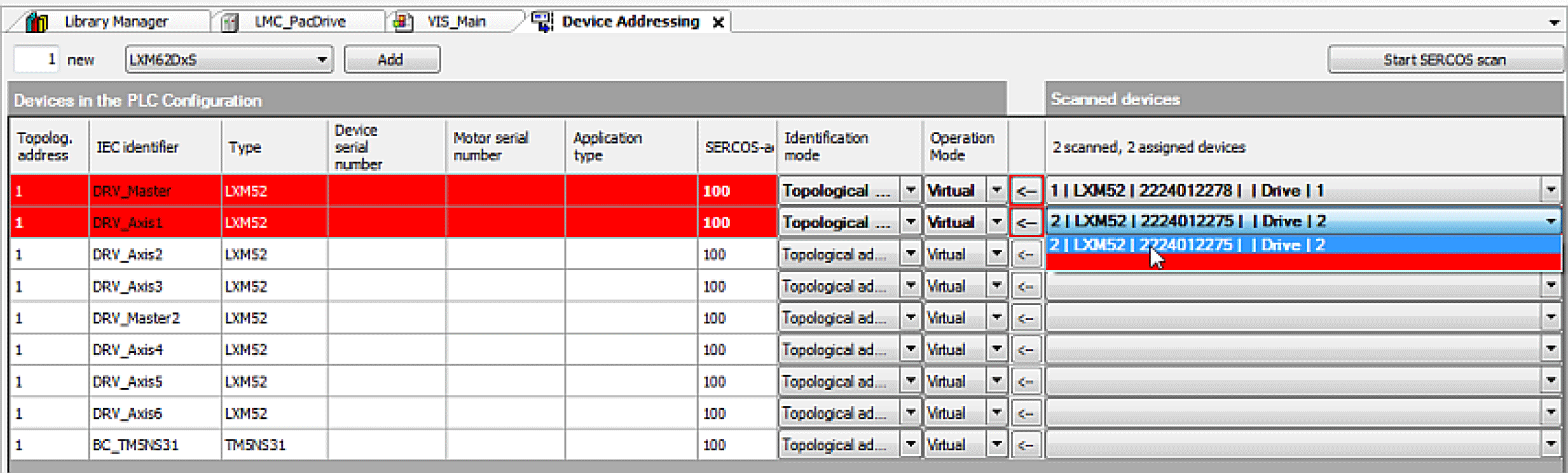Click the Start SERCOS scan button
Image resolution: width=1568 pixels, height=473 pixels.
1444,60
